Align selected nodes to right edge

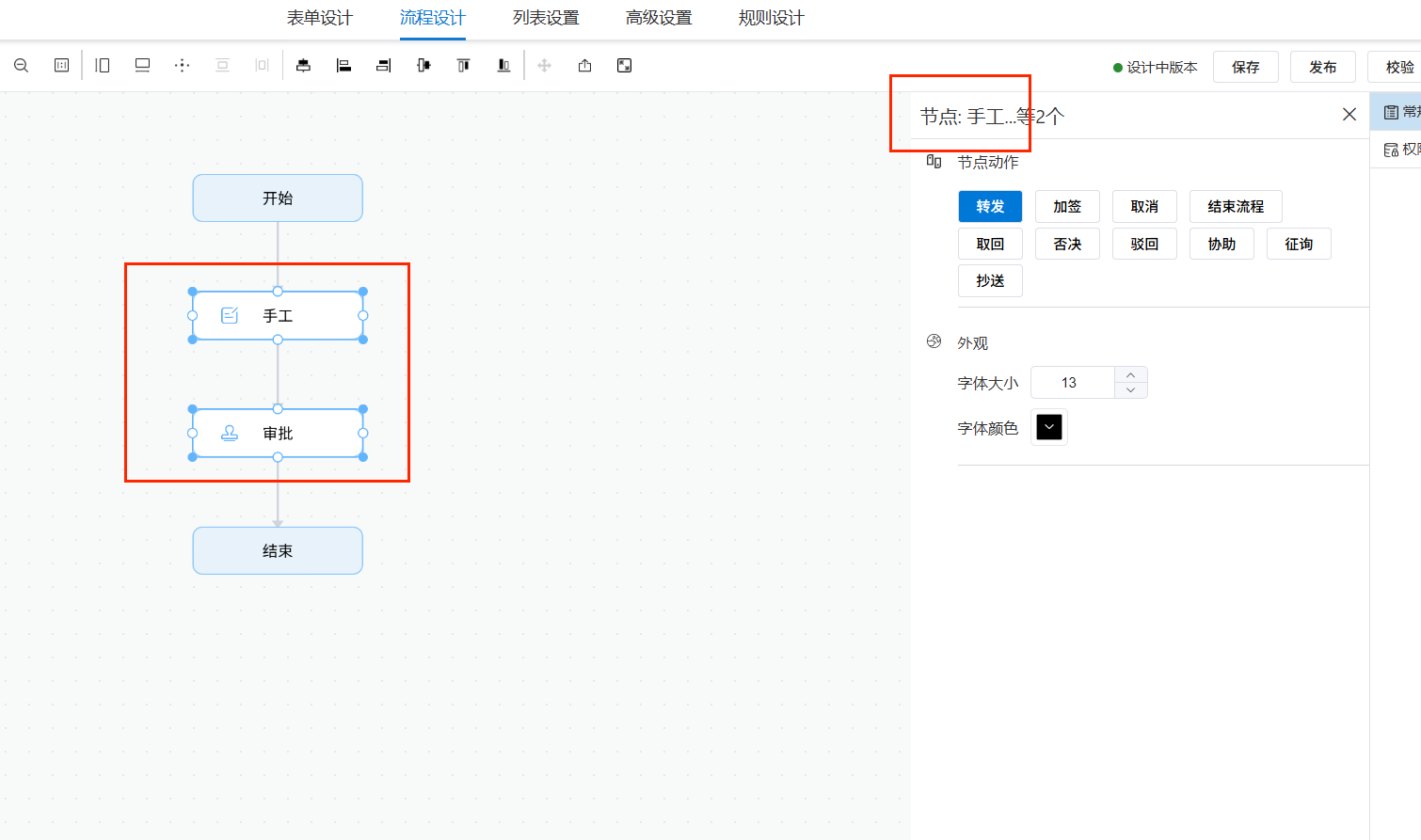[384, 66]
